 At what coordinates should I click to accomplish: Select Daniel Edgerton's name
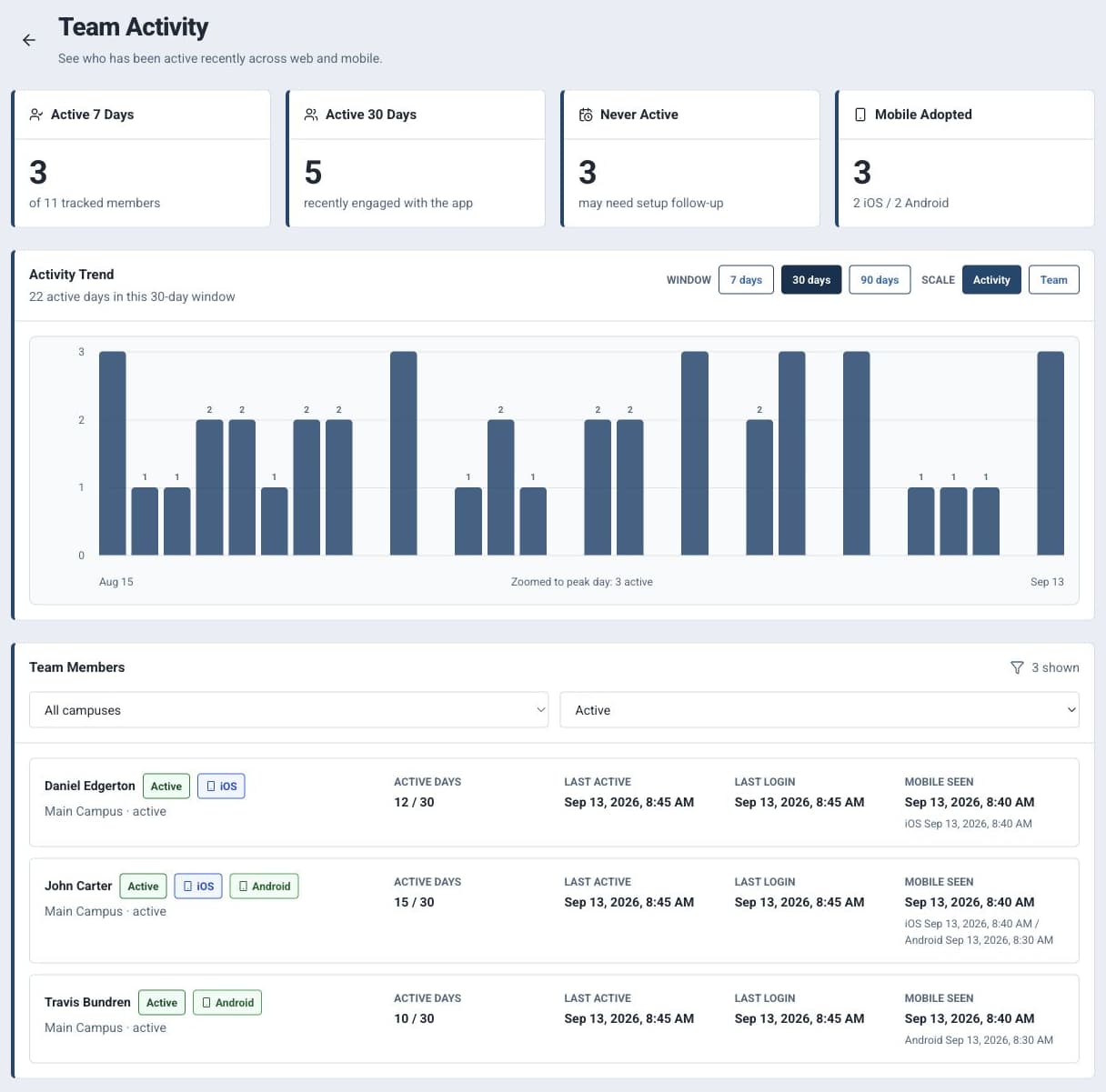(90, 786)
